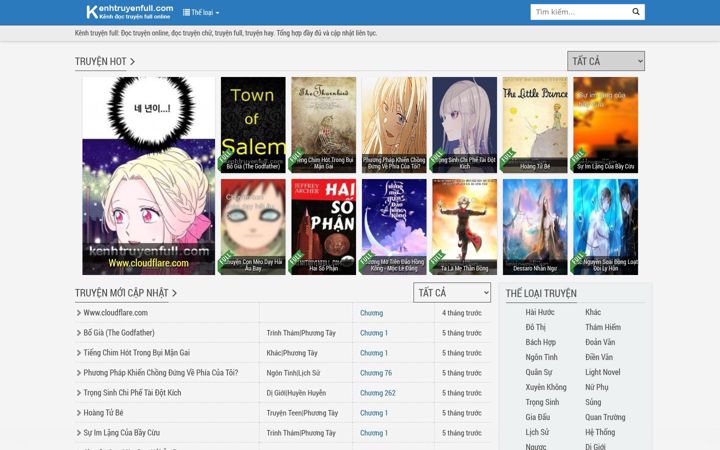Click the 4 tháng trước timestamp
The height and width of the screenshot is (450, 720).
[461, 313]
